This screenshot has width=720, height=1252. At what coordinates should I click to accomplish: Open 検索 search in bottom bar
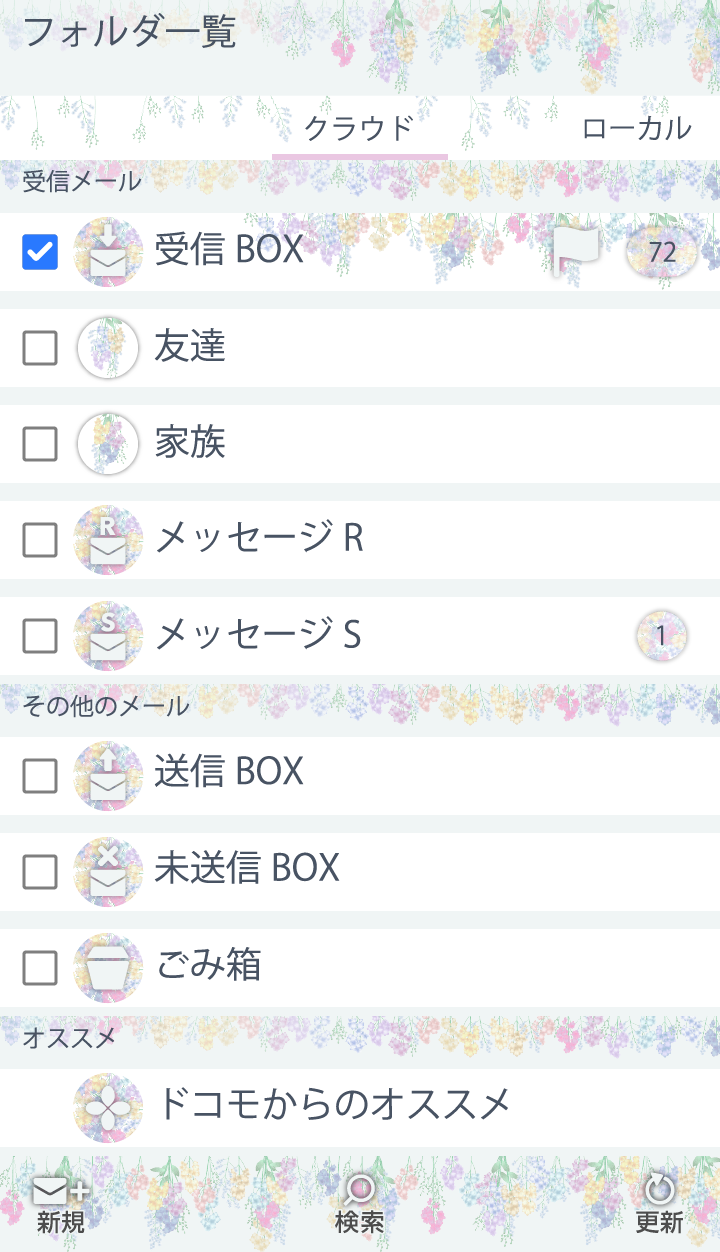pos(359,1204)
